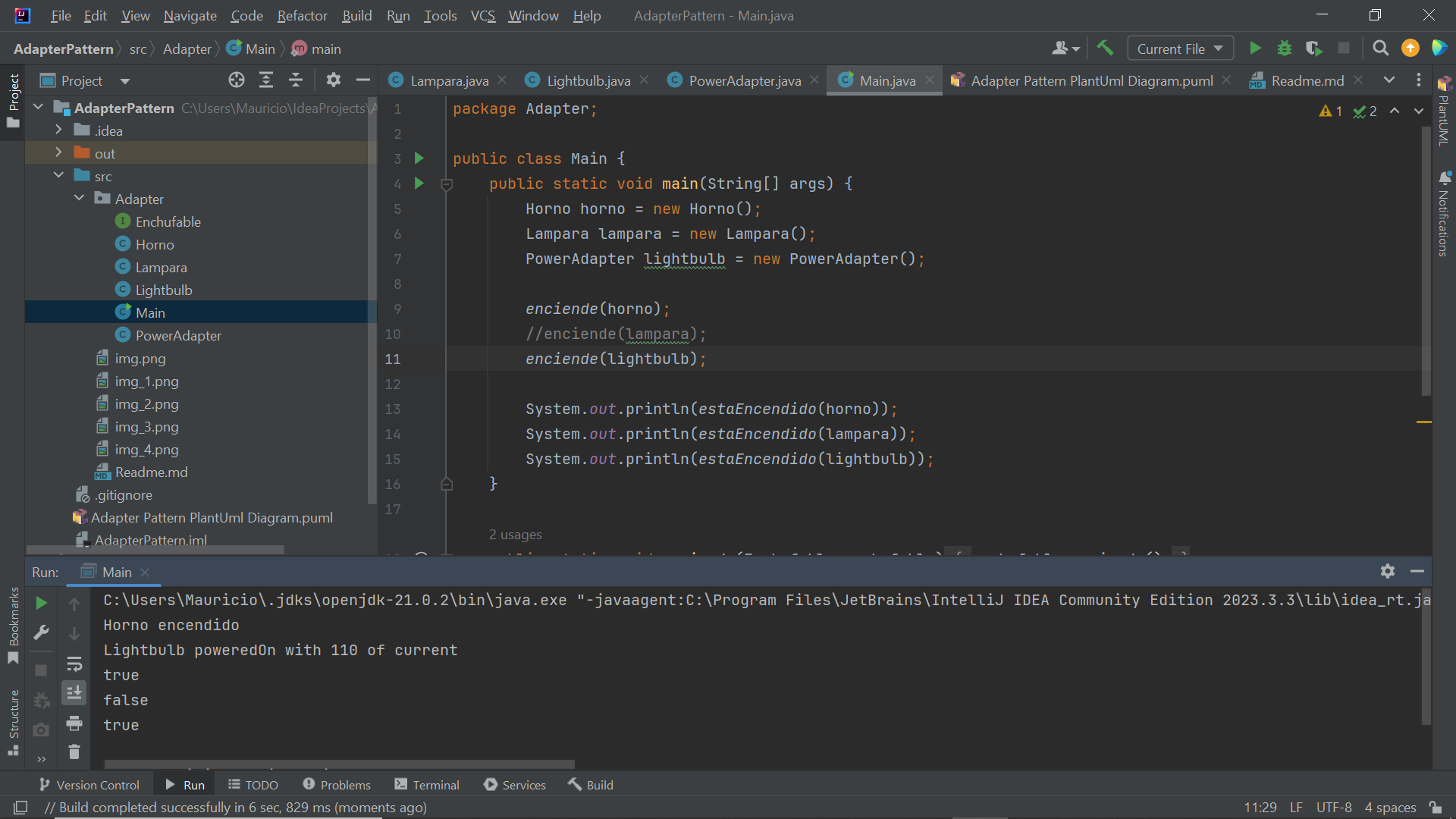Open Search Everywhere magnifier
The image size is (1456, 819).
[x=1381, y=49]
